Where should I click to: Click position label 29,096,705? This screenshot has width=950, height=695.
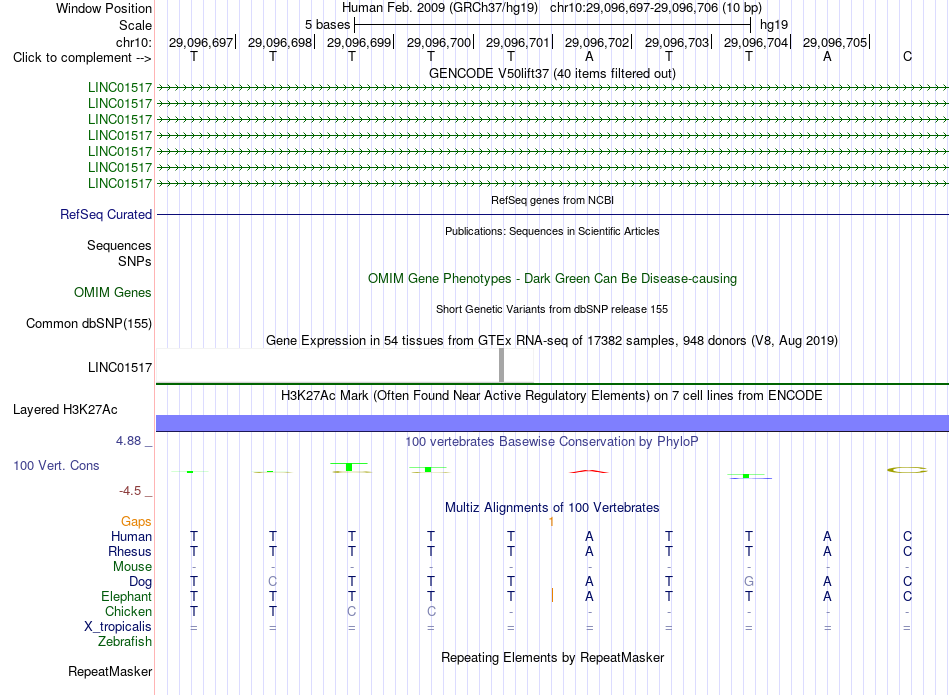pyautogui.click(x=835, y=42)
